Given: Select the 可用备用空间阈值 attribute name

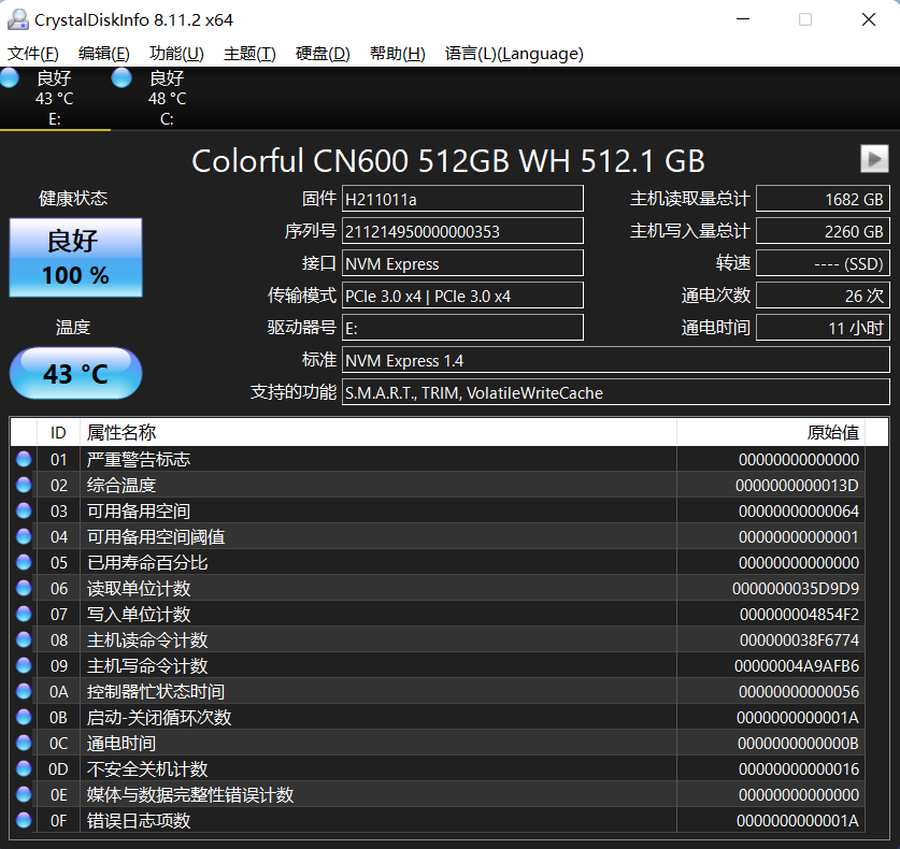Looking at the screenshot, I should (156, 537).
